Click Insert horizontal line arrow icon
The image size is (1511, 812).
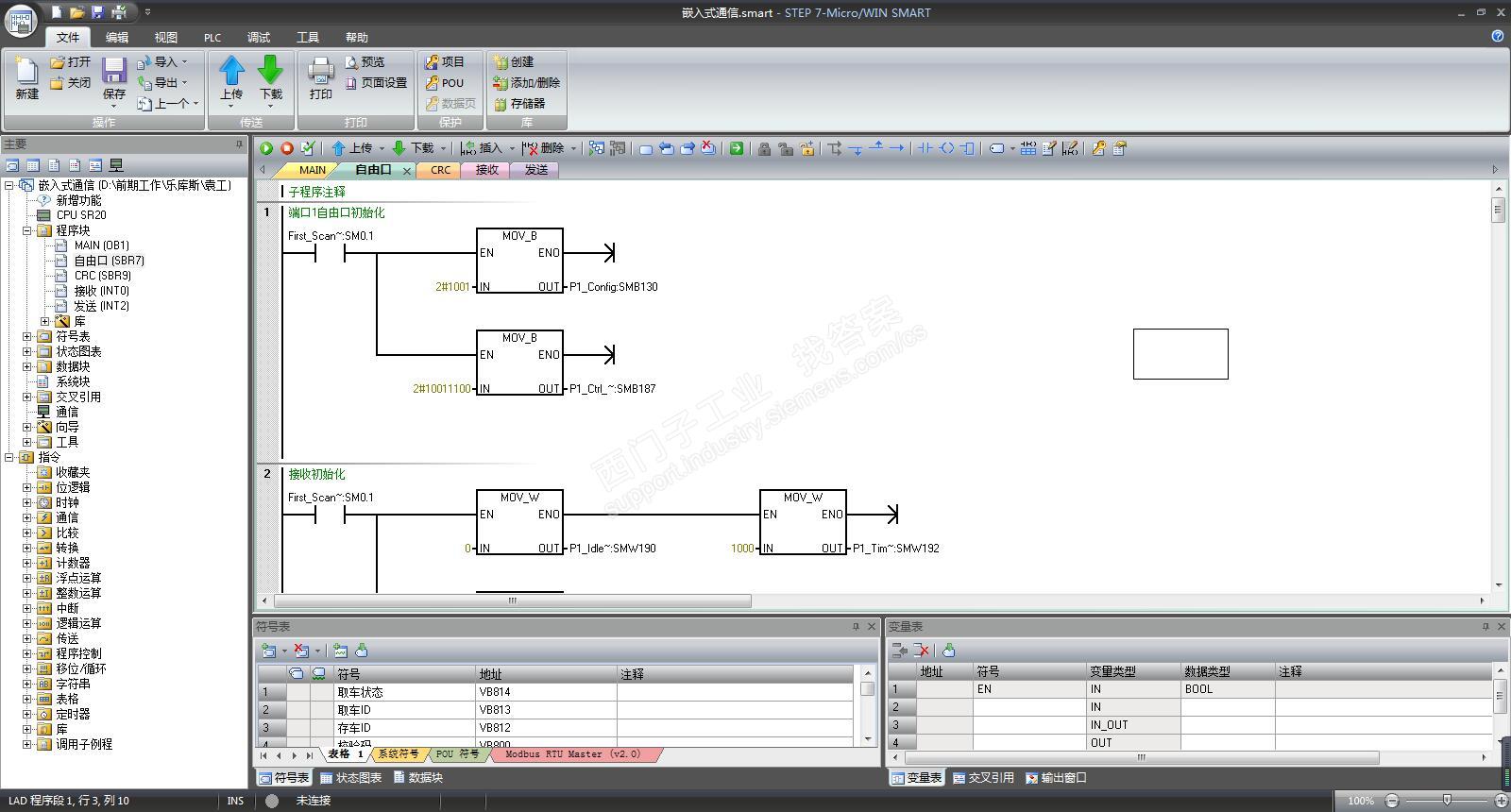(897, 148)
